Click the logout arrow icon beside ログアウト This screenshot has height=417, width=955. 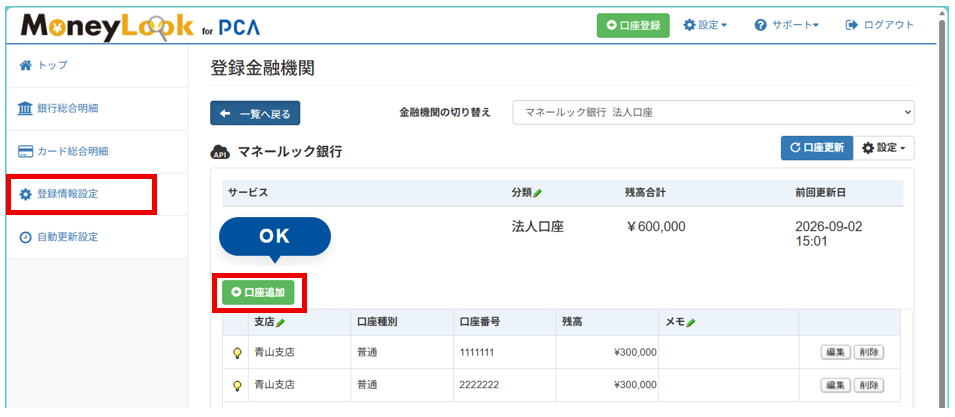pyautogui.click(x=851, y=25)
